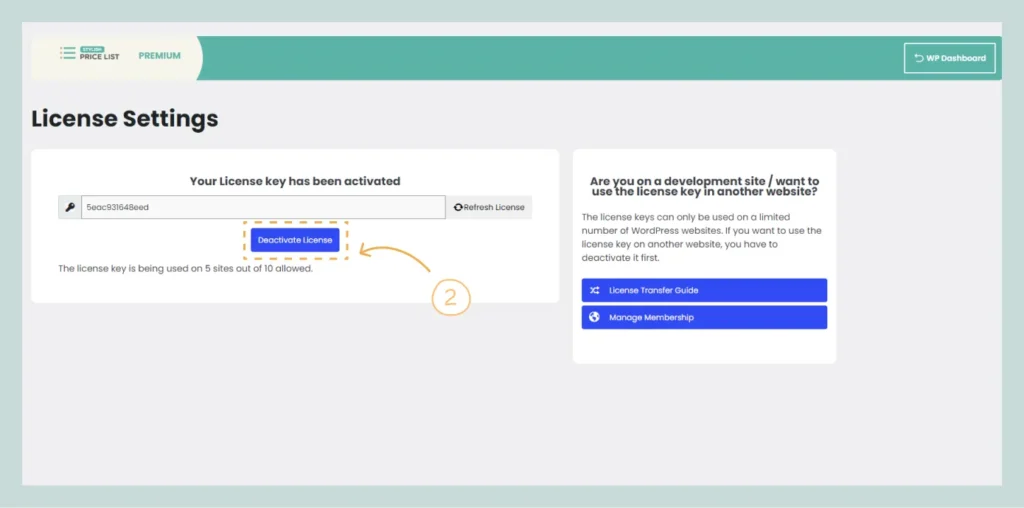Viewport: 1024px width, 508px height.
Task: Click the refresh icon next to Refresh License
Action: pyautogui.click(x=458, y=207)
